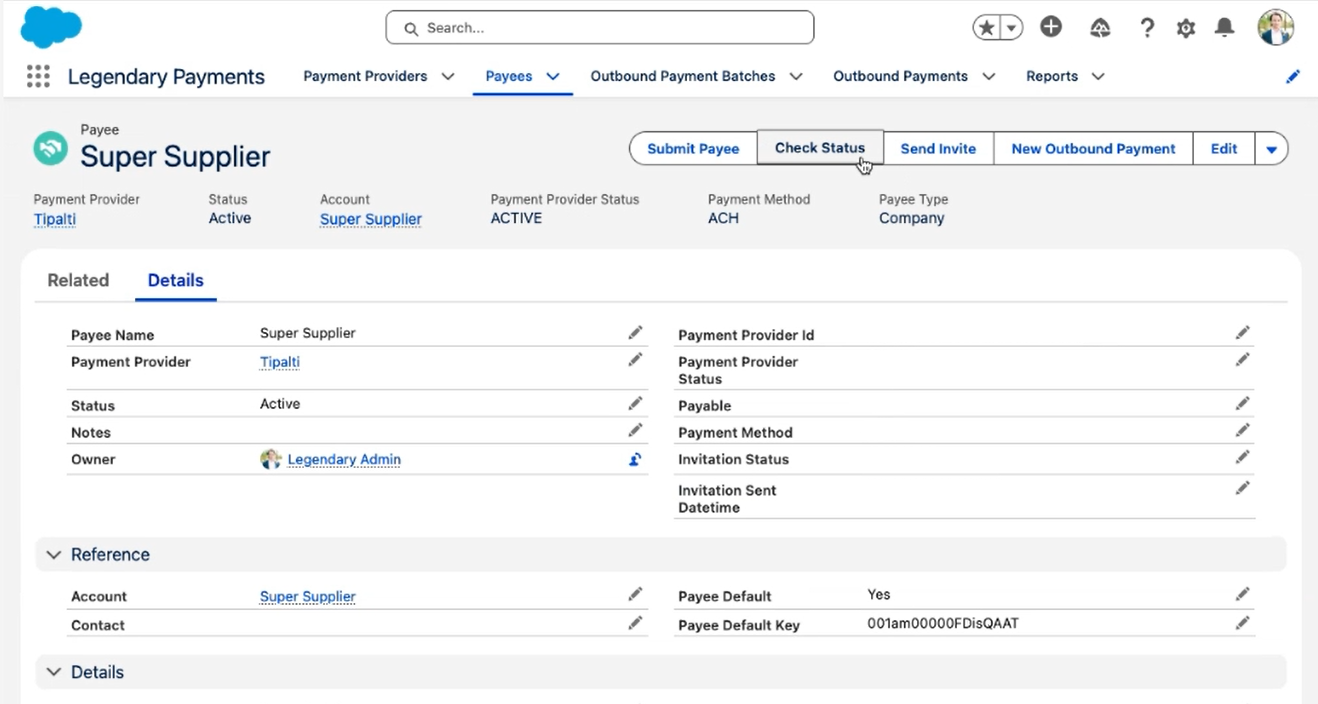Open the Salesforce Help question mark icon
Image resolution: width=1318 pixels, height=704 pixels.
[1147, 28]
